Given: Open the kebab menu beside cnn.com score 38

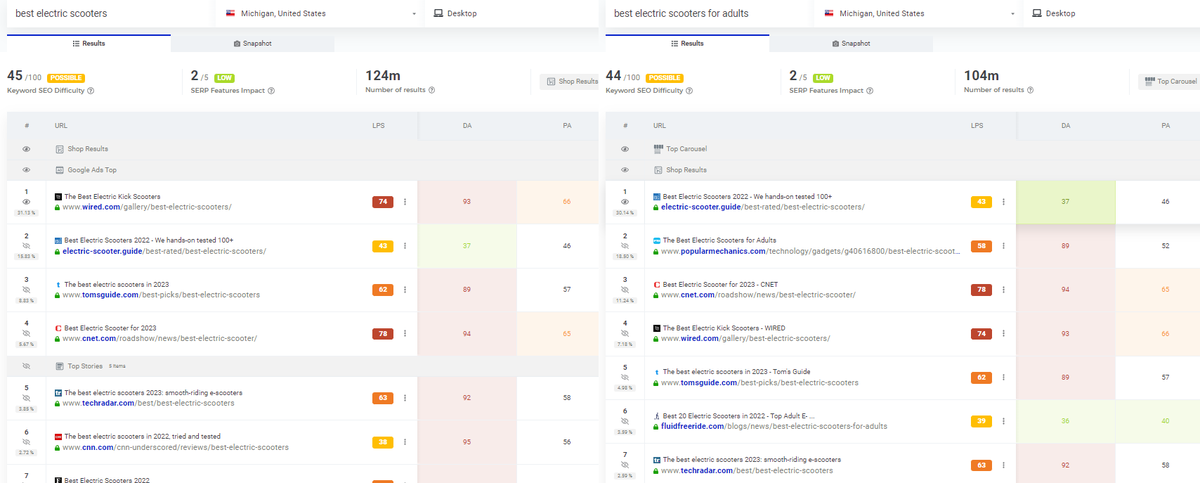Looking at the screenshot, I should (x=405, y=442).
